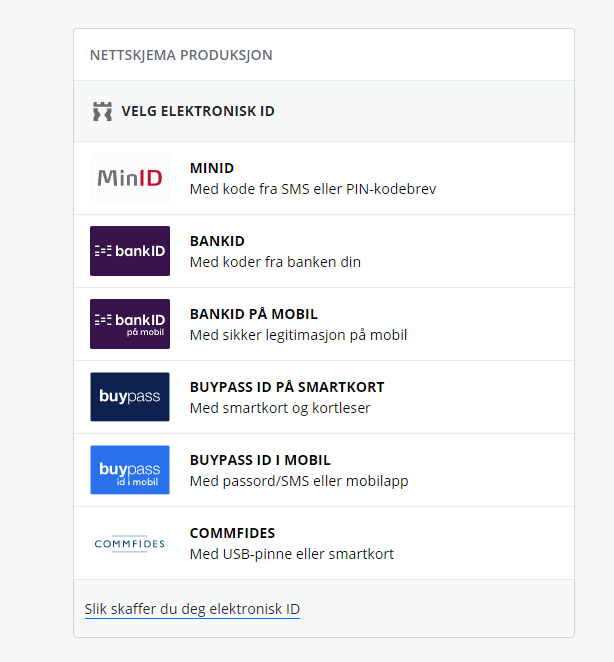This screenshot has width=614, height=662.
Task: Open 'Slik skaffer du deg elektronisk ID' link
Action: (x=192, y=609)
